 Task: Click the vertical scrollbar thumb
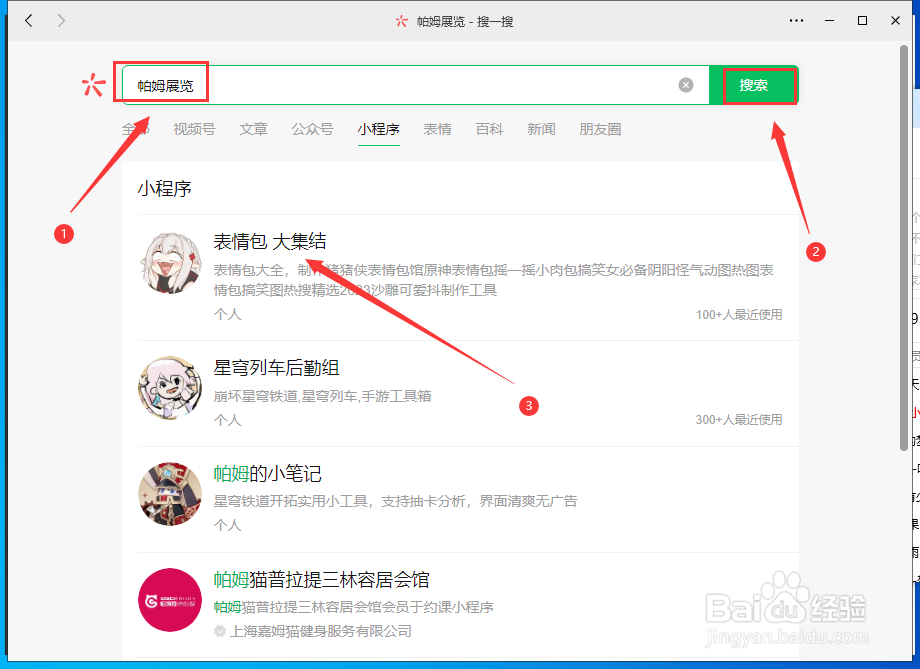pyautogui.click(x=904, y=248)
